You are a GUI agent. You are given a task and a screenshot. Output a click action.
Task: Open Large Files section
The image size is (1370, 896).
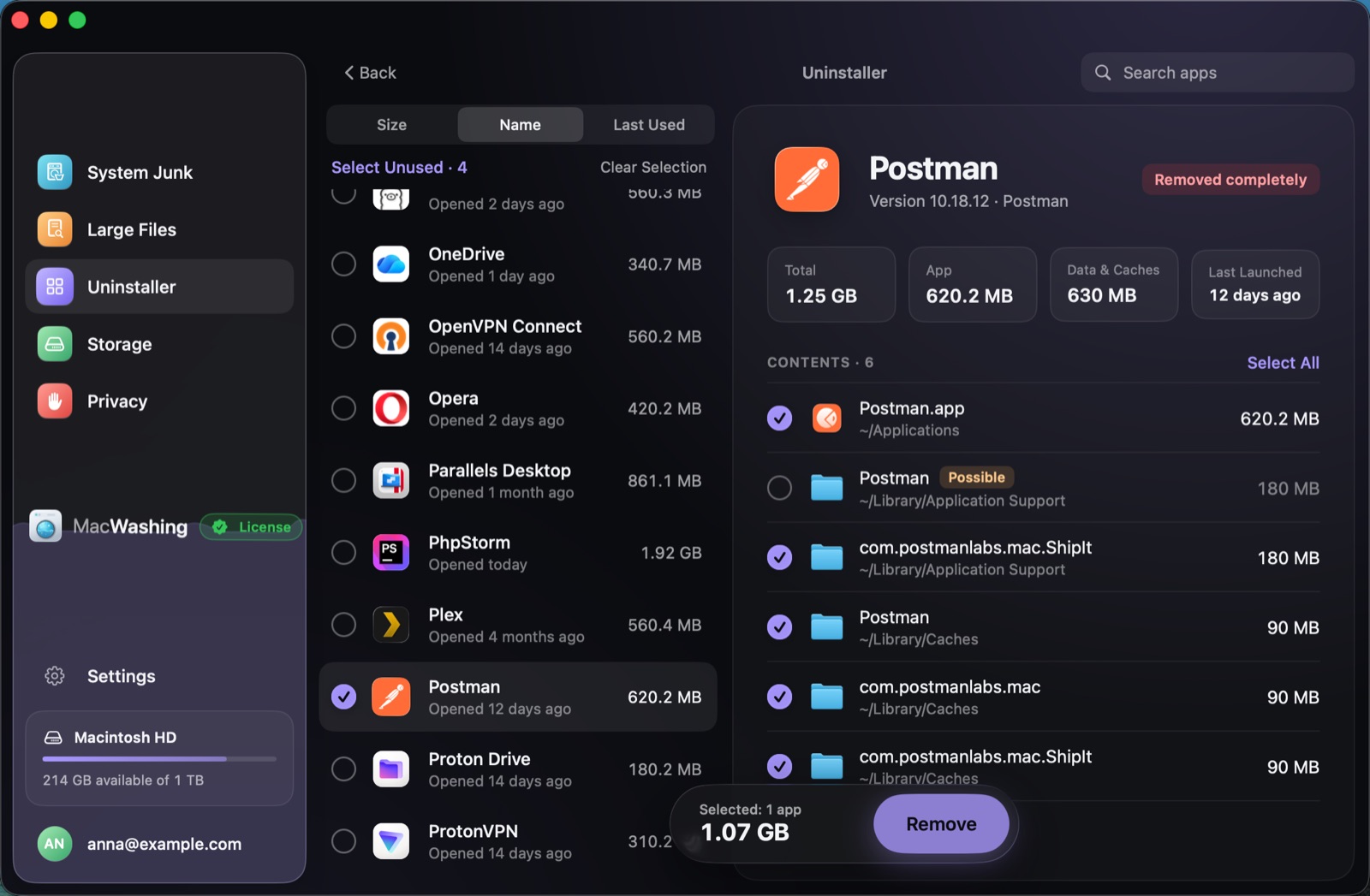tap(159, 229)
